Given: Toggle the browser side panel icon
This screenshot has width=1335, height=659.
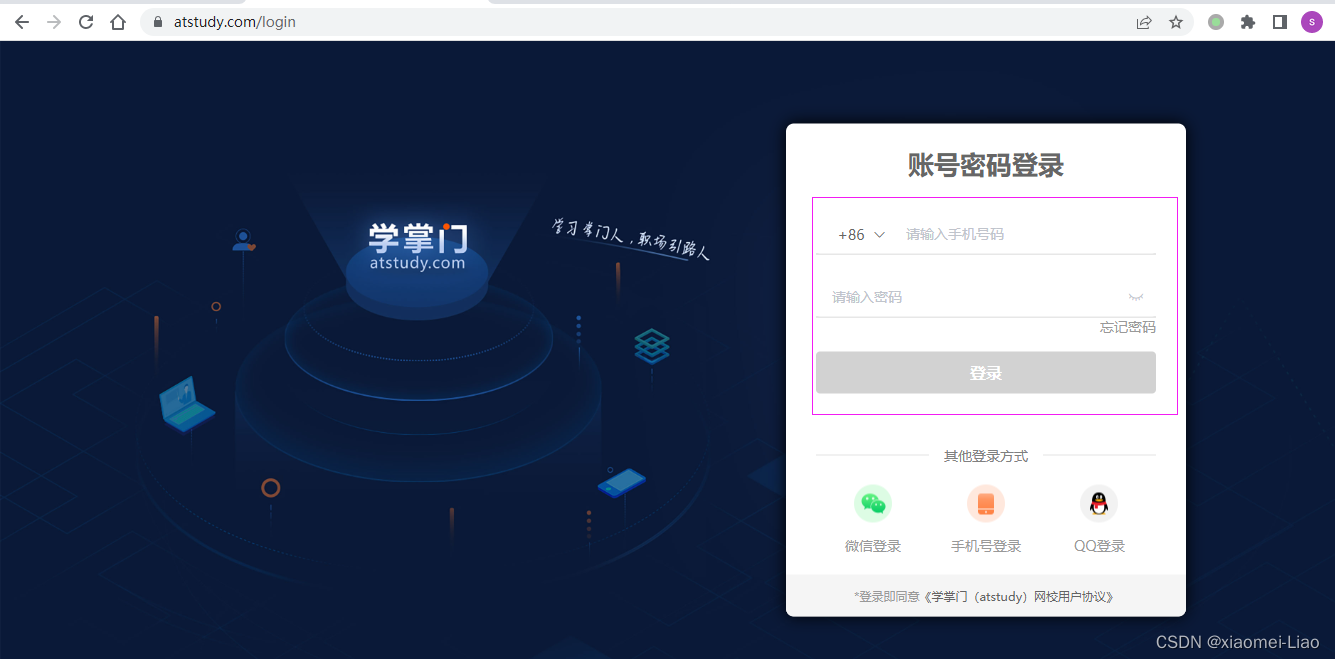Looking at the screenshot, I should 1280,22.
